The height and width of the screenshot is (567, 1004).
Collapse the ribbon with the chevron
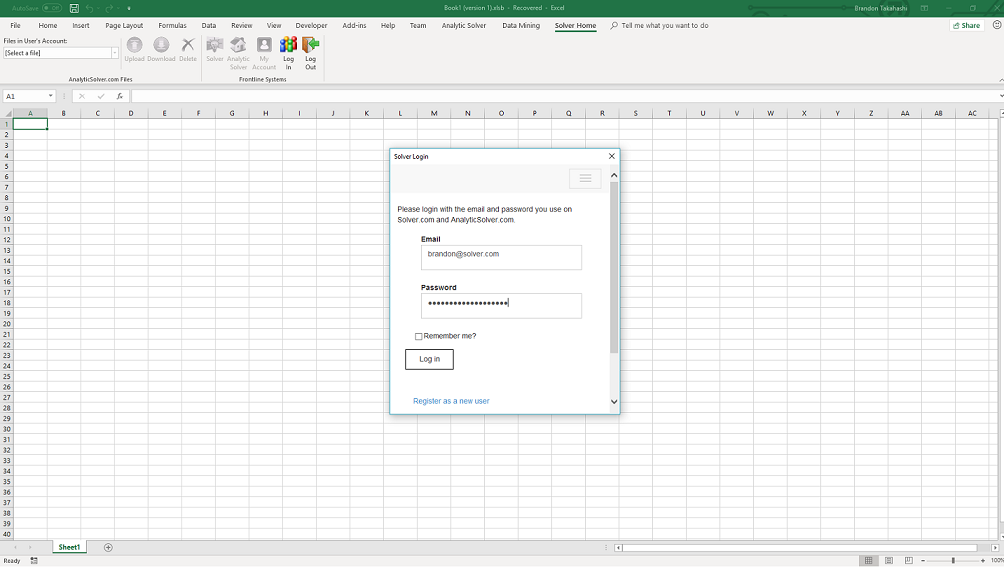tap(1000, 79)
